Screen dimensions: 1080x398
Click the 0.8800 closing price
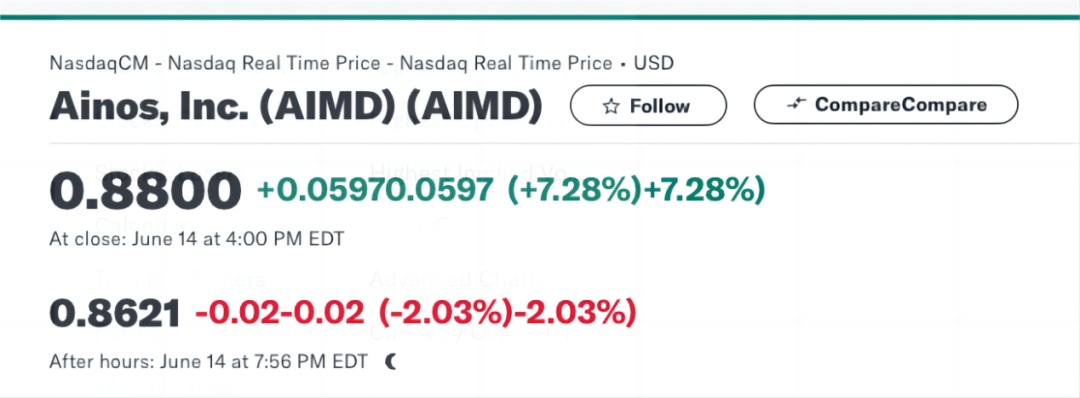point(145,191)
